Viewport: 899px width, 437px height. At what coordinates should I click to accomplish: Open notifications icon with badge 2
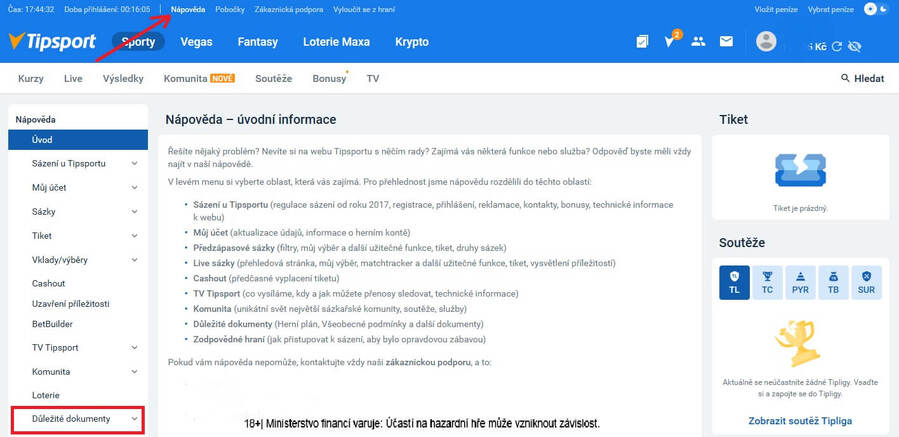(x=671, y=40)
